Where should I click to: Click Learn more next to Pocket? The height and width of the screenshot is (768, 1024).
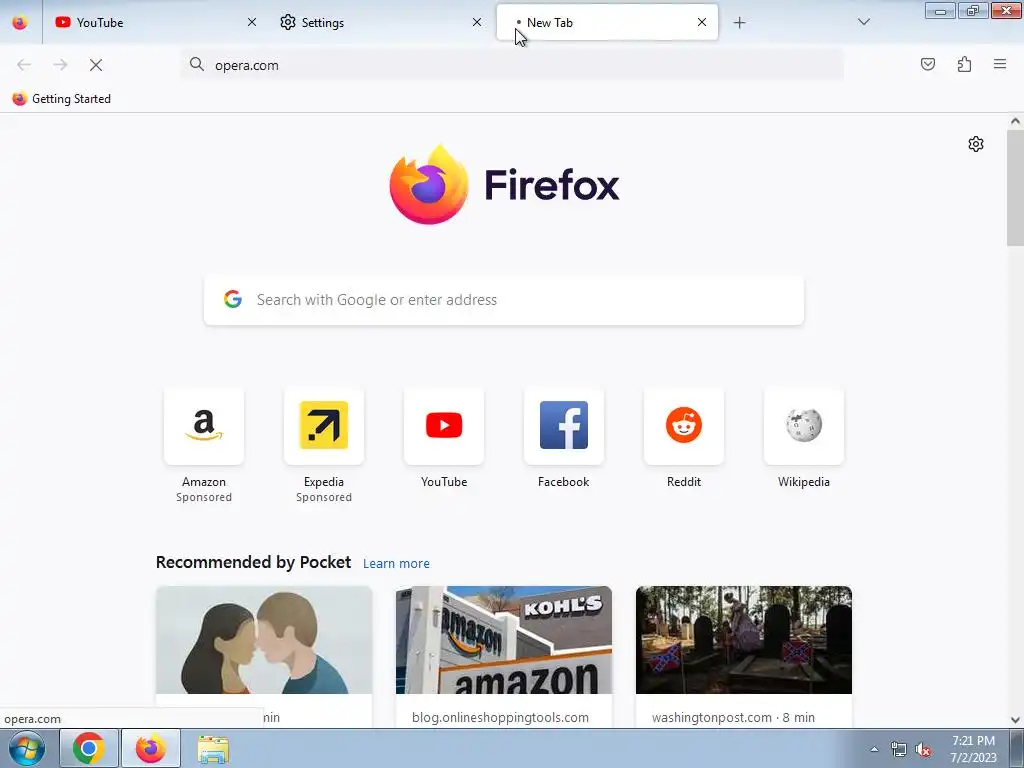point(396,564)
